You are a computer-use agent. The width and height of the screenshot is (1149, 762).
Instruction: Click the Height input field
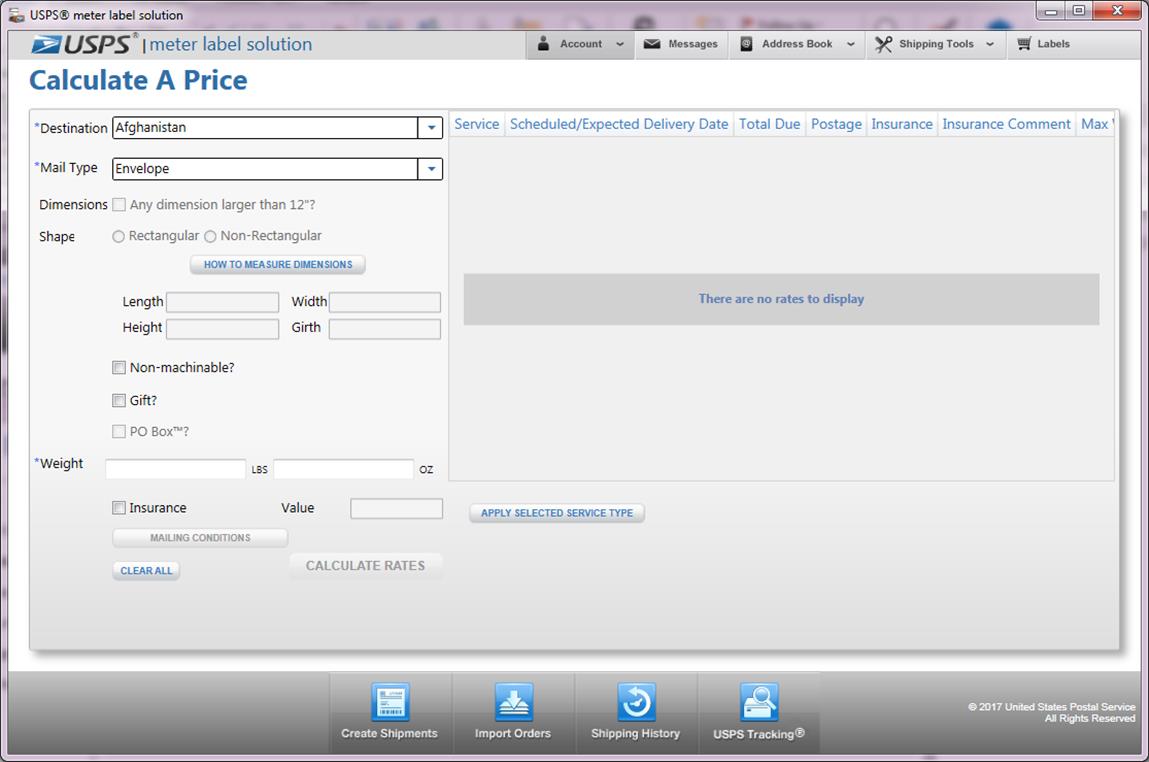click(x=223, y=329)
